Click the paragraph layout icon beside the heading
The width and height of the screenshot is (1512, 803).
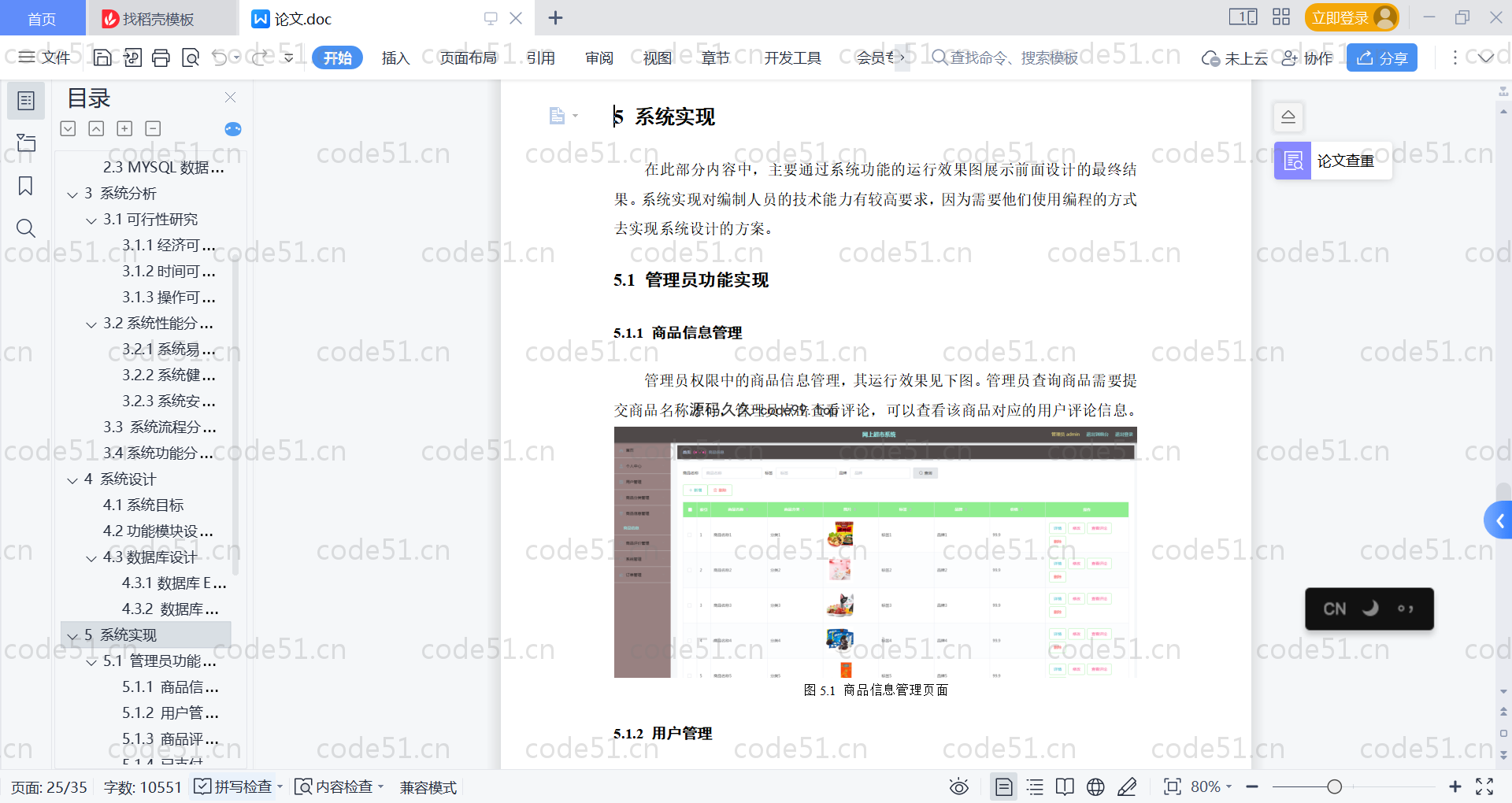[x=558, y=116]
